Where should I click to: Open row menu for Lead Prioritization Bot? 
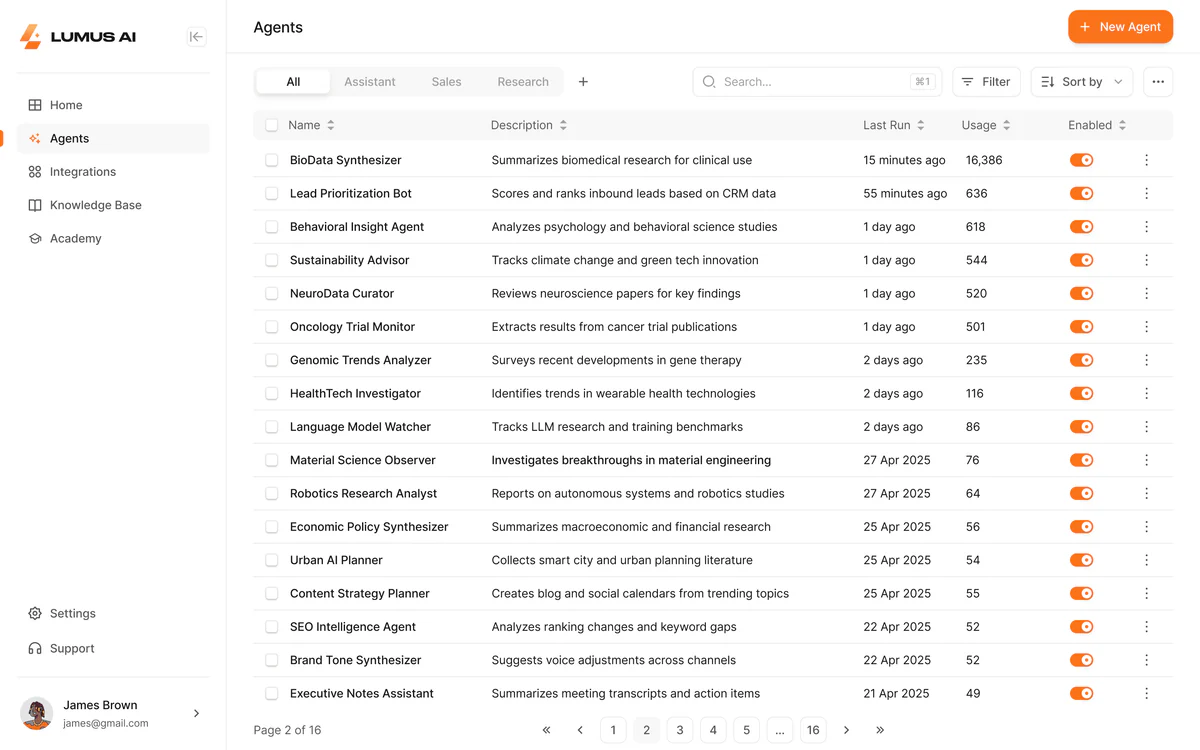click(1146, 193)
